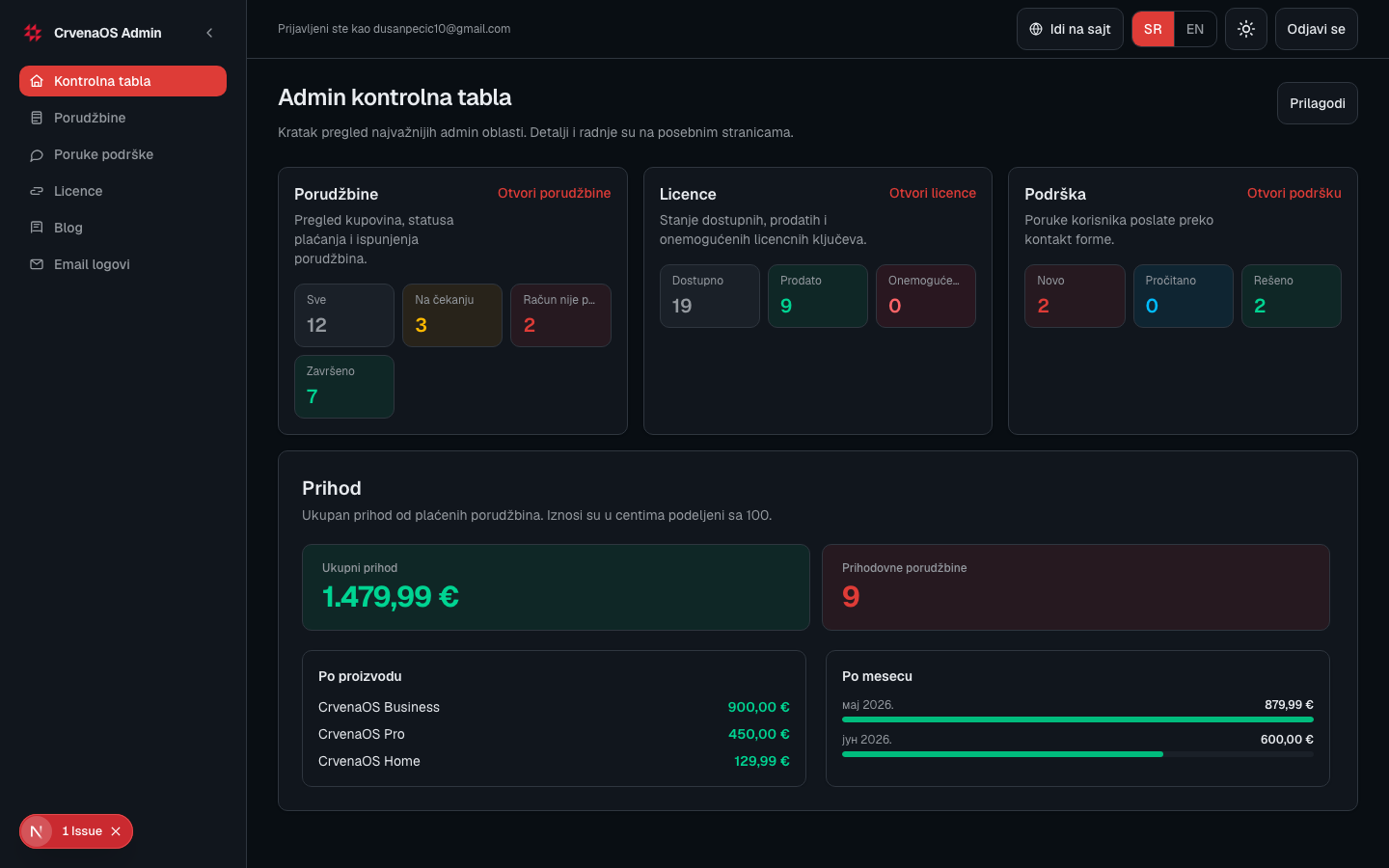Open the 1 Issue indicator
Screen dimensions: 1389x868
[82, 831]
